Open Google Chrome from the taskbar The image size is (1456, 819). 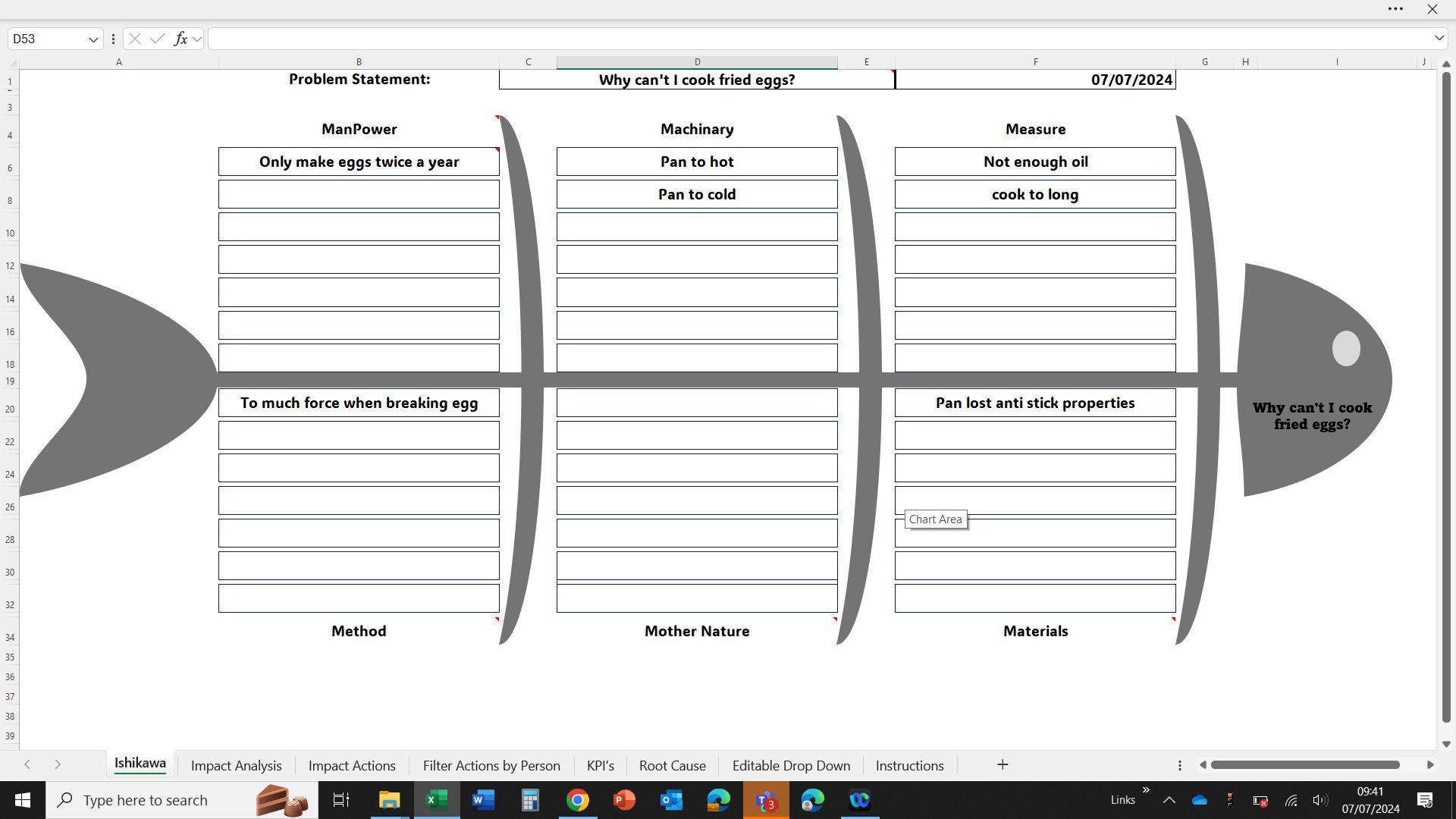pyautogui.click(x=578, y=800)
